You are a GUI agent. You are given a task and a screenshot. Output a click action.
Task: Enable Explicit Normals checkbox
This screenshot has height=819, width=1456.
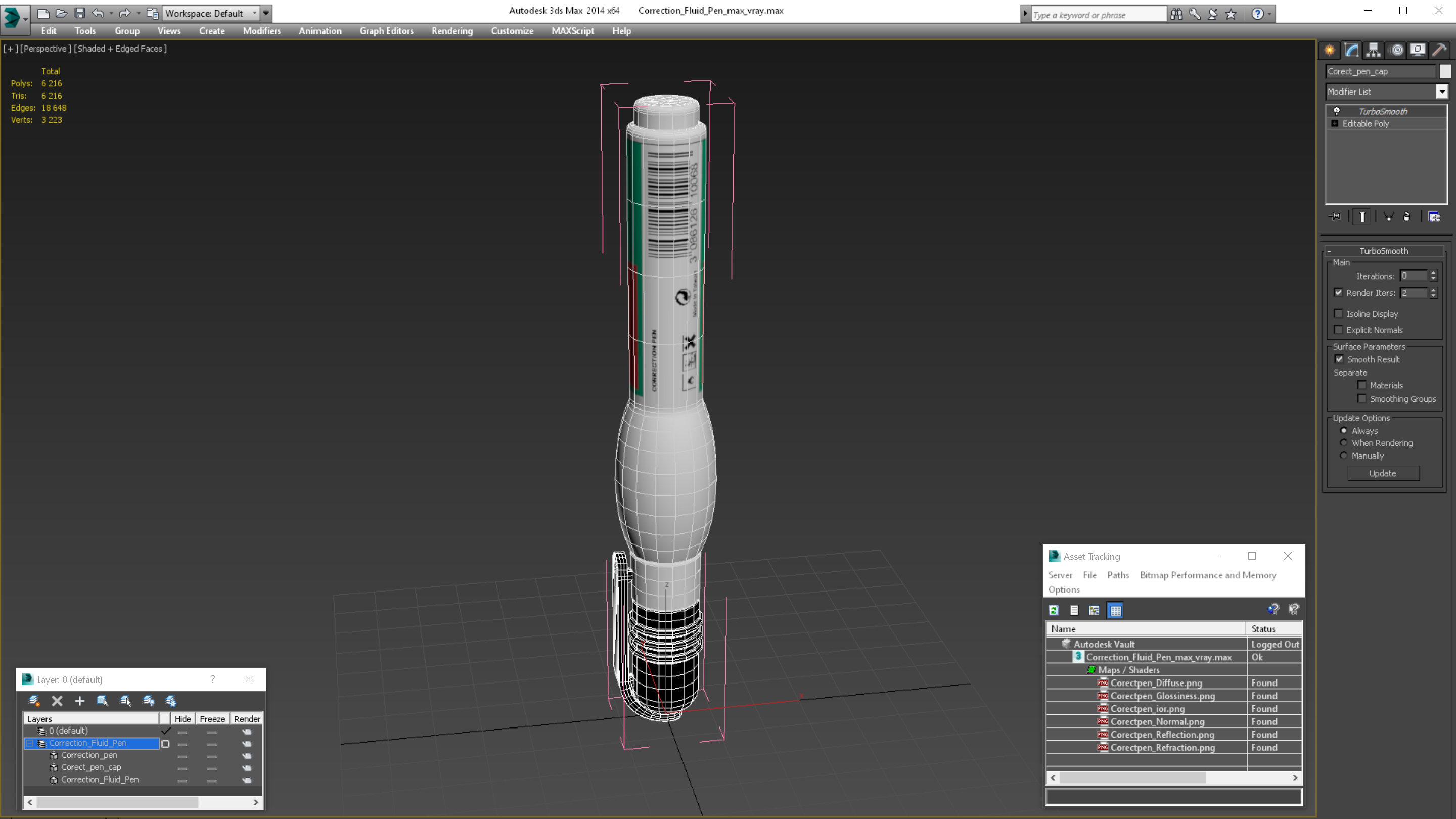(1338, 330)
